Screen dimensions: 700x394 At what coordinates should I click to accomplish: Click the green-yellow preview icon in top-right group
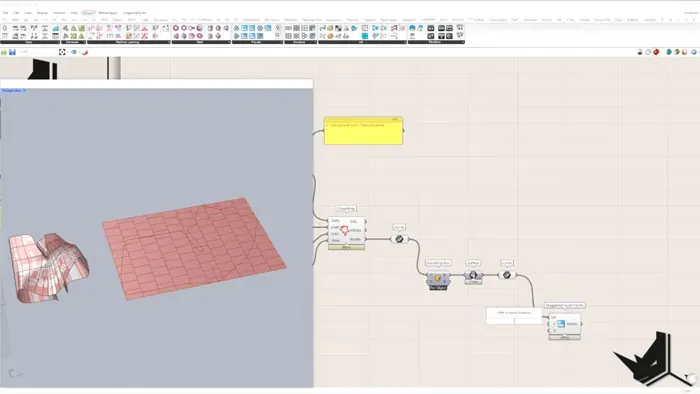677,52
